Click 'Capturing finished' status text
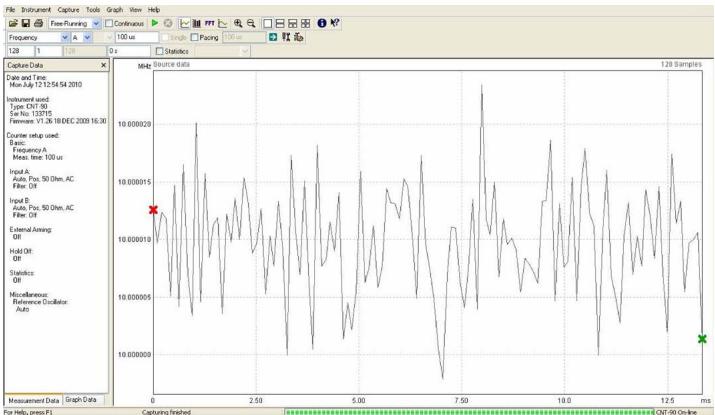The image size is (715, 415). (x=166, y=412)
